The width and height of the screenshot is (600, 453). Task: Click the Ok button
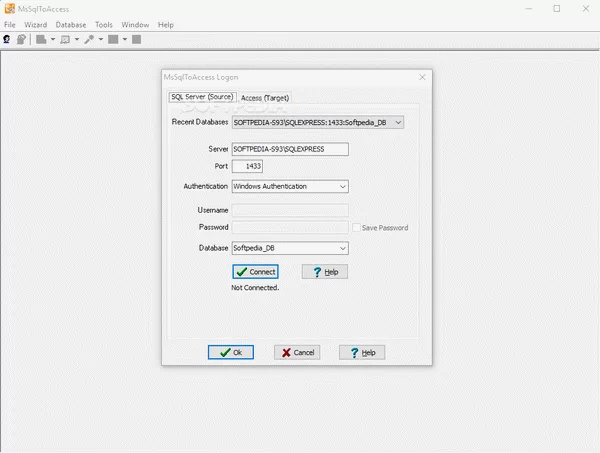pyautogui.click(x=231, y=352)
